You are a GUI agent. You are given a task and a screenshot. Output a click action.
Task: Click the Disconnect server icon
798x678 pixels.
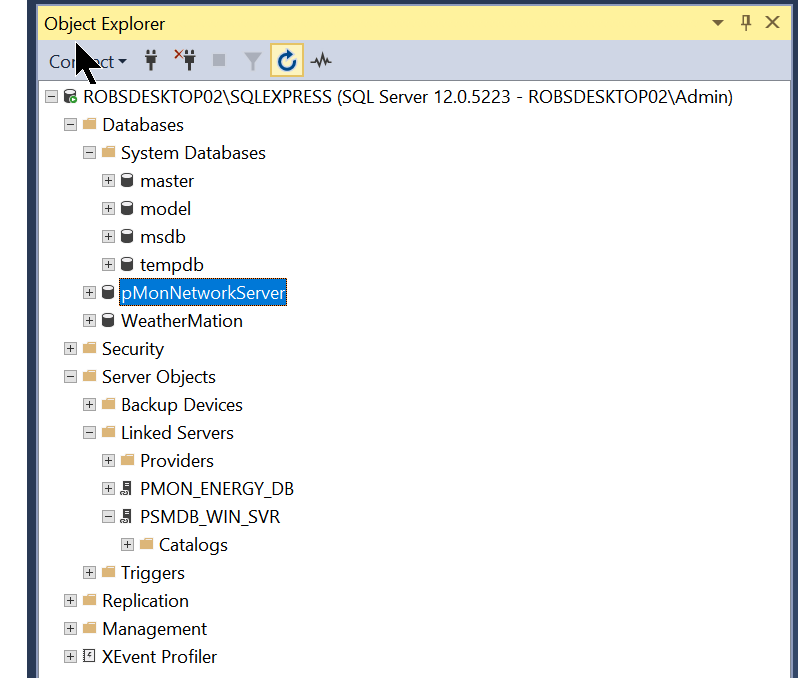[184, 61]
